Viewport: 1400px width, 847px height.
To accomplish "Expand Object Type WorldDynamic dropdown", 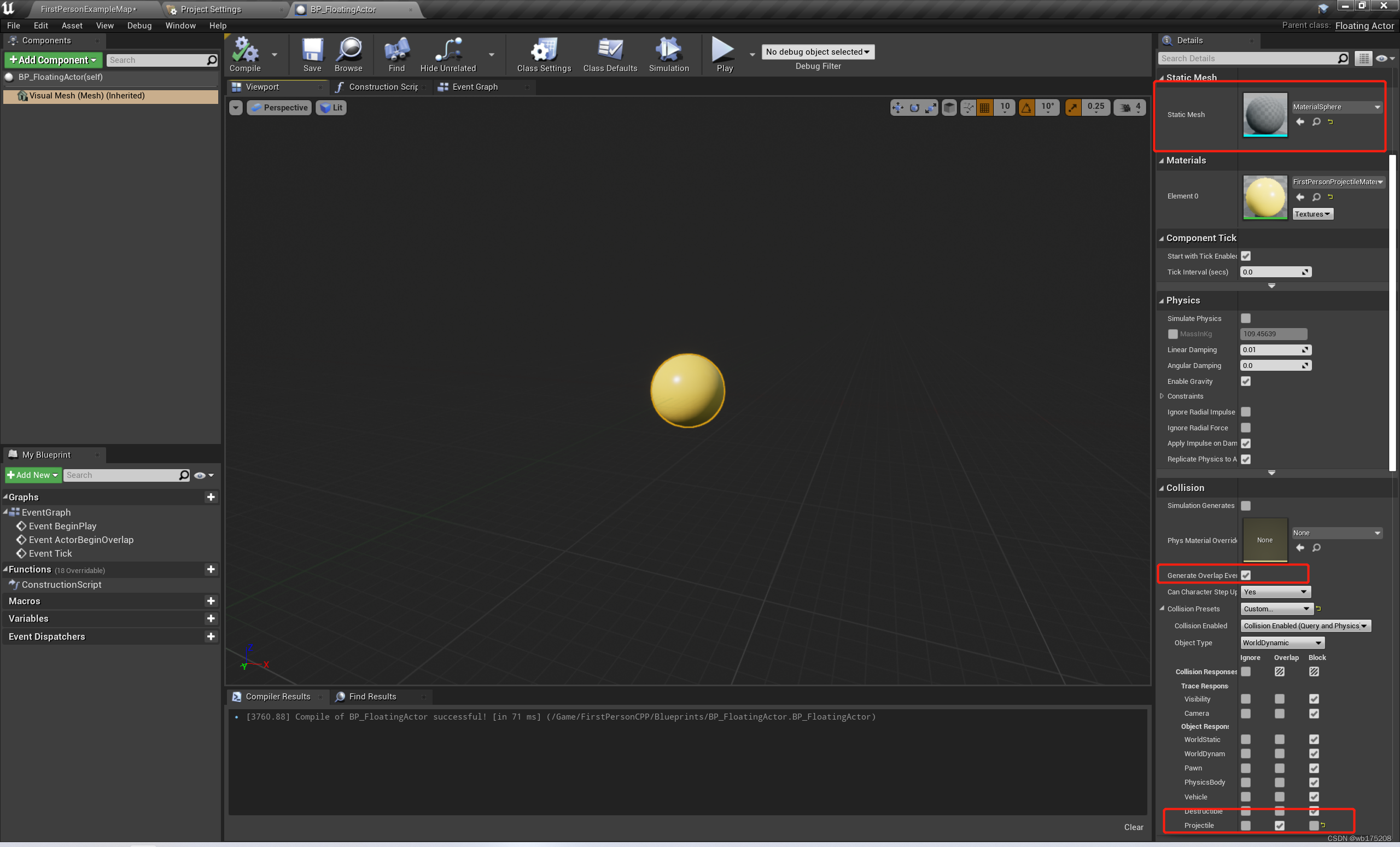I will [1281, 642].
